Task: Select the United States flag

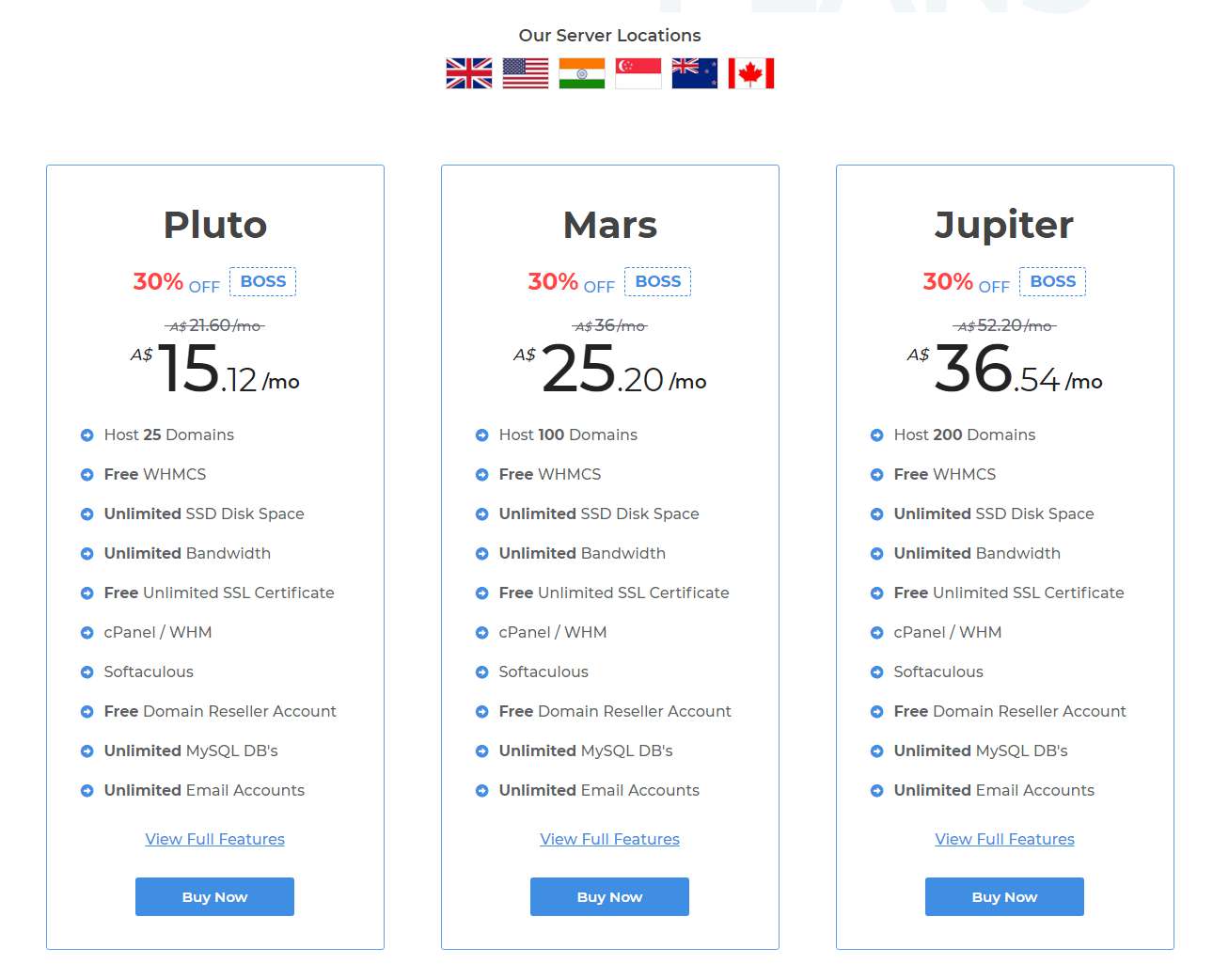Action: [525, 73]
